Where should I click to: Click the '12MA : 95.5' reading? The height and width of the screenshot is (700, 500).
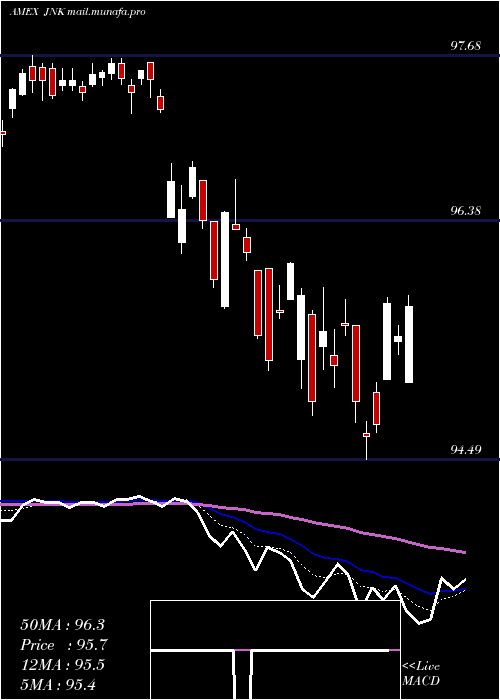click(62, 665)
